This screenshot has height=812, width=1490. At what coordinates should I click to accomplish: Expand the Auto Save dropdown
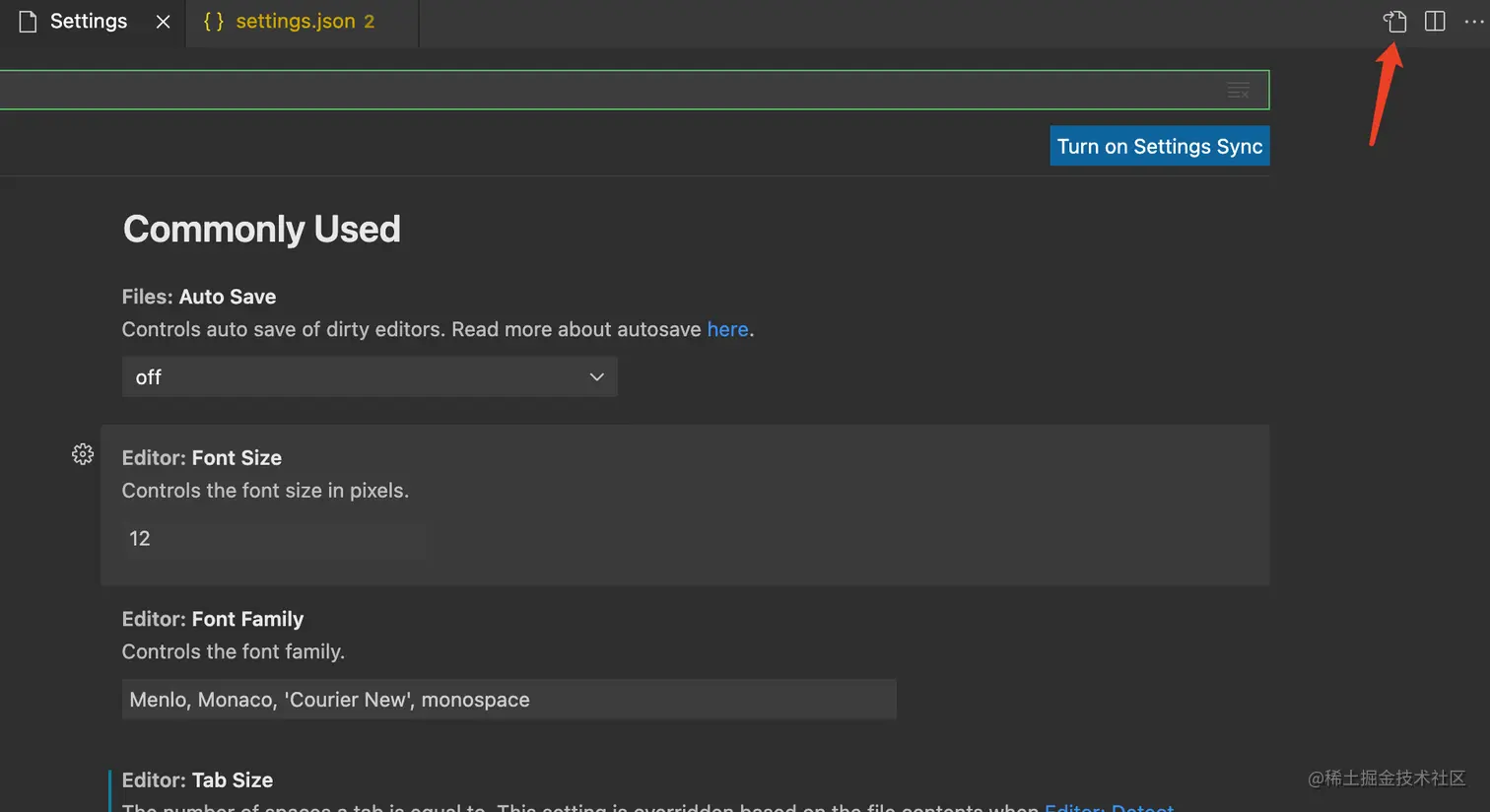(370, 377)
